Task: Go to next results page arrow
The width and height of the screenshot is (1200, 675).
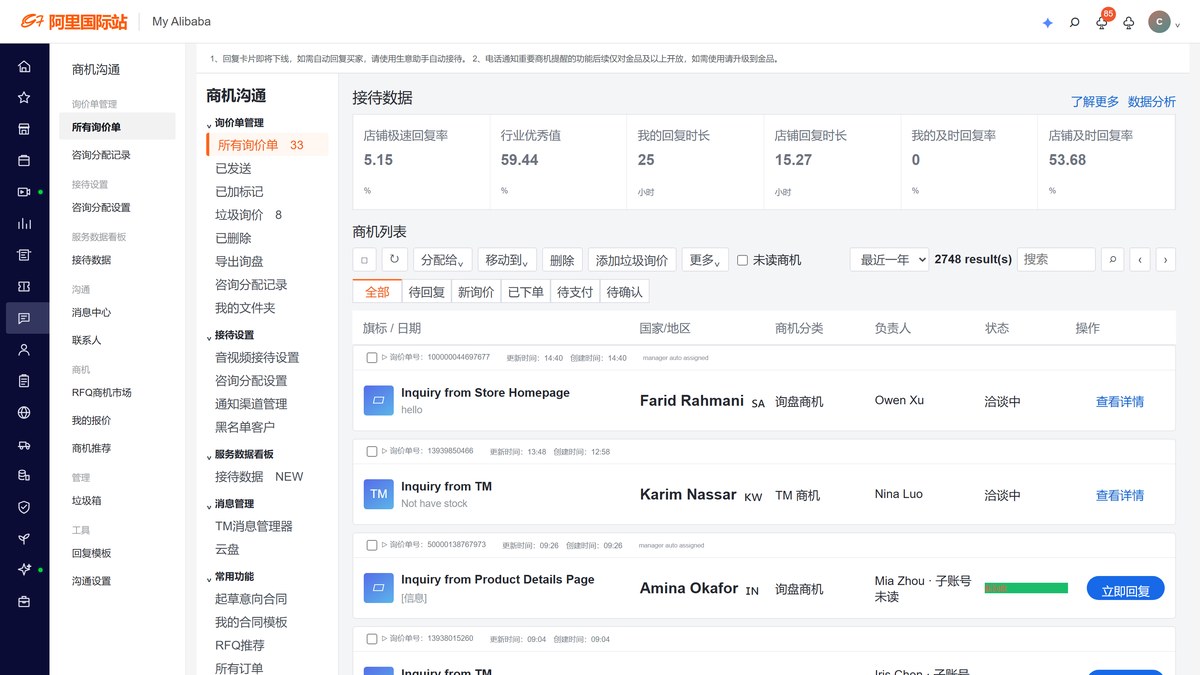Action: 1165,260
